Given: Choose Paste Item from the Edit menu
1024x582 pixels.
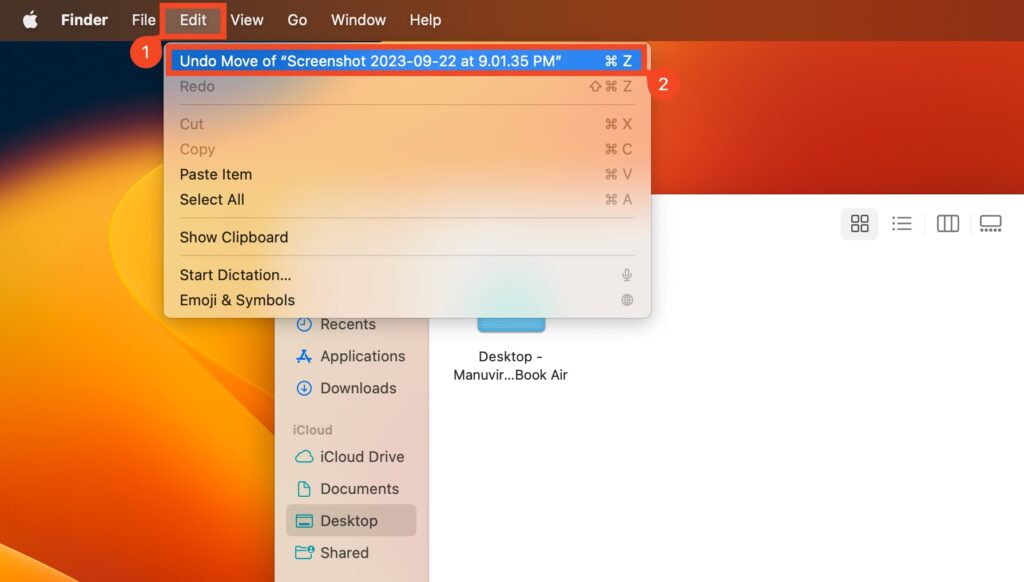Looking at the screenshot, I should [x=215, y=174].
